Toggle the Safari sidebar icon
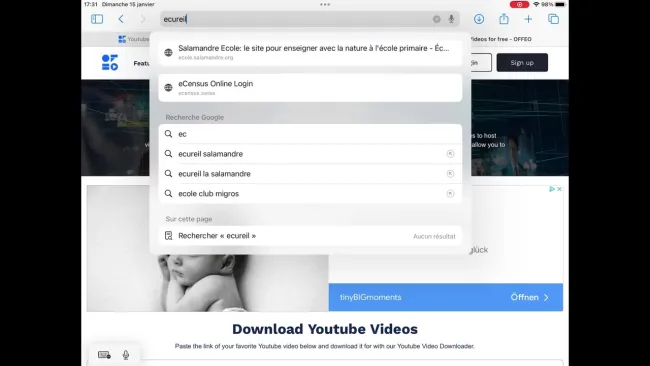650x366 pixels. (x=97, y=19)
